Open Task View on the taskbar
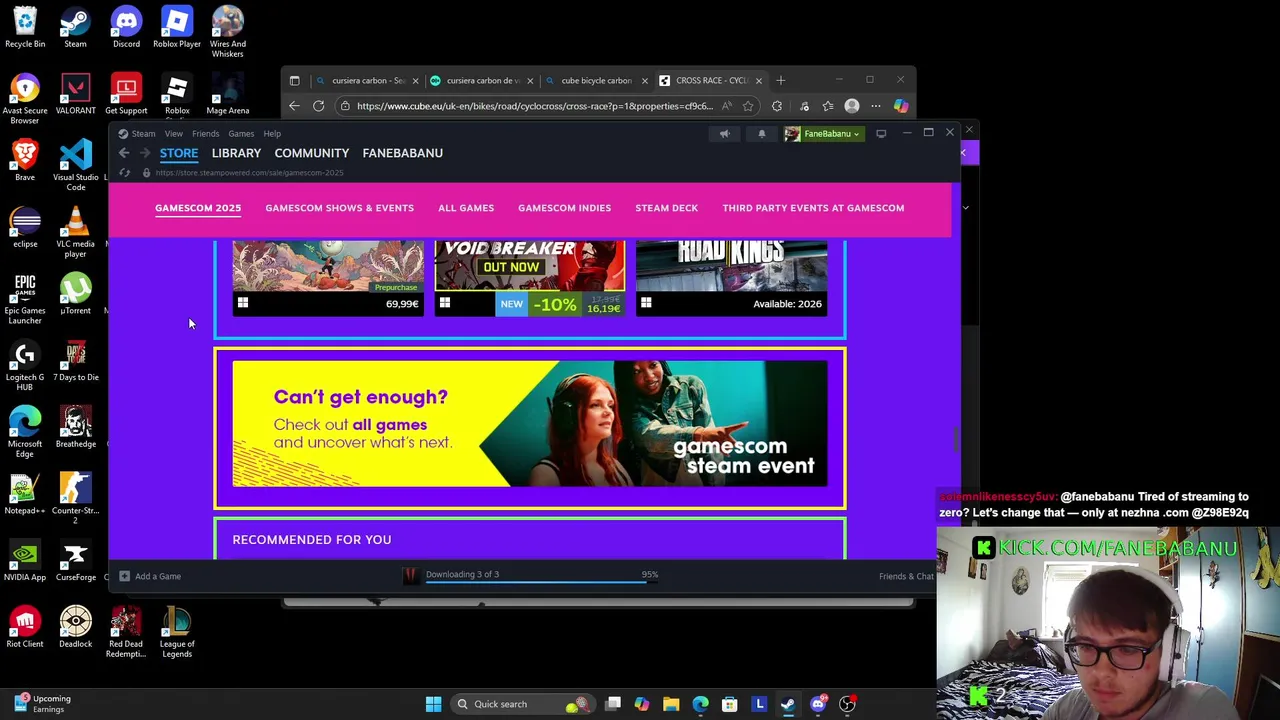Image resolution: width=1280 pixels, height=720 pixels. click(x=613, y=704)
